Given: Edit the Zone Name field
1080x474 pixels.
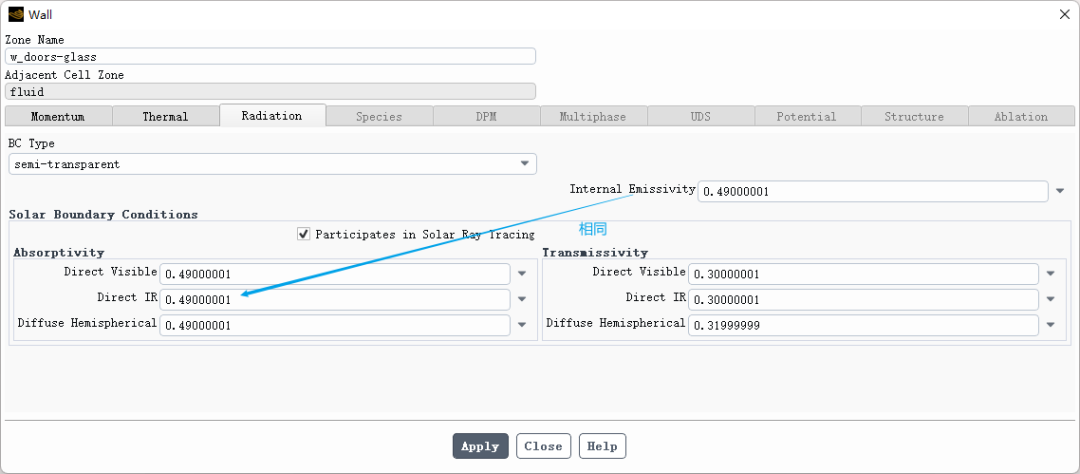Looking at the screenshot, I should [x=270, y=56].
